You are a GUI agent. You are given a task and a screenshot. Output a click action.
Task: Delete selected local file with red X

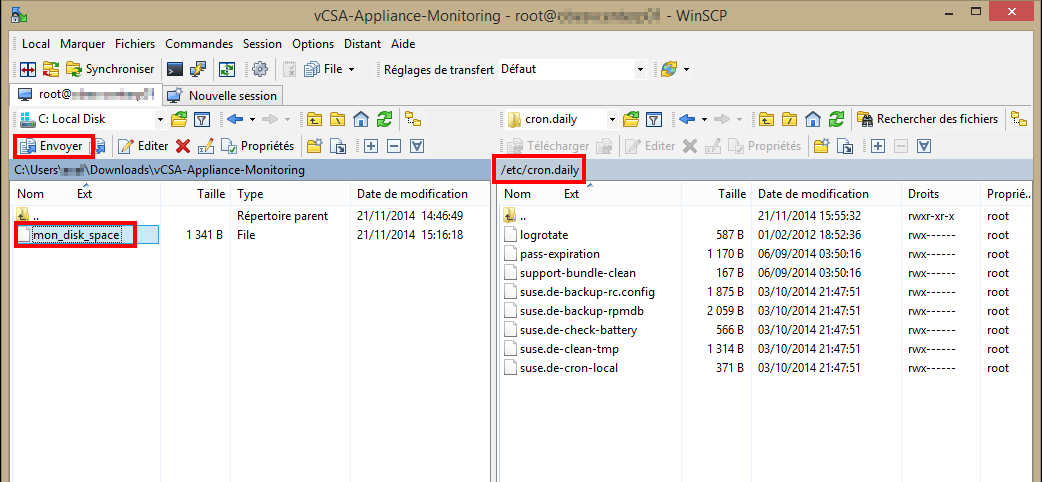183,146
